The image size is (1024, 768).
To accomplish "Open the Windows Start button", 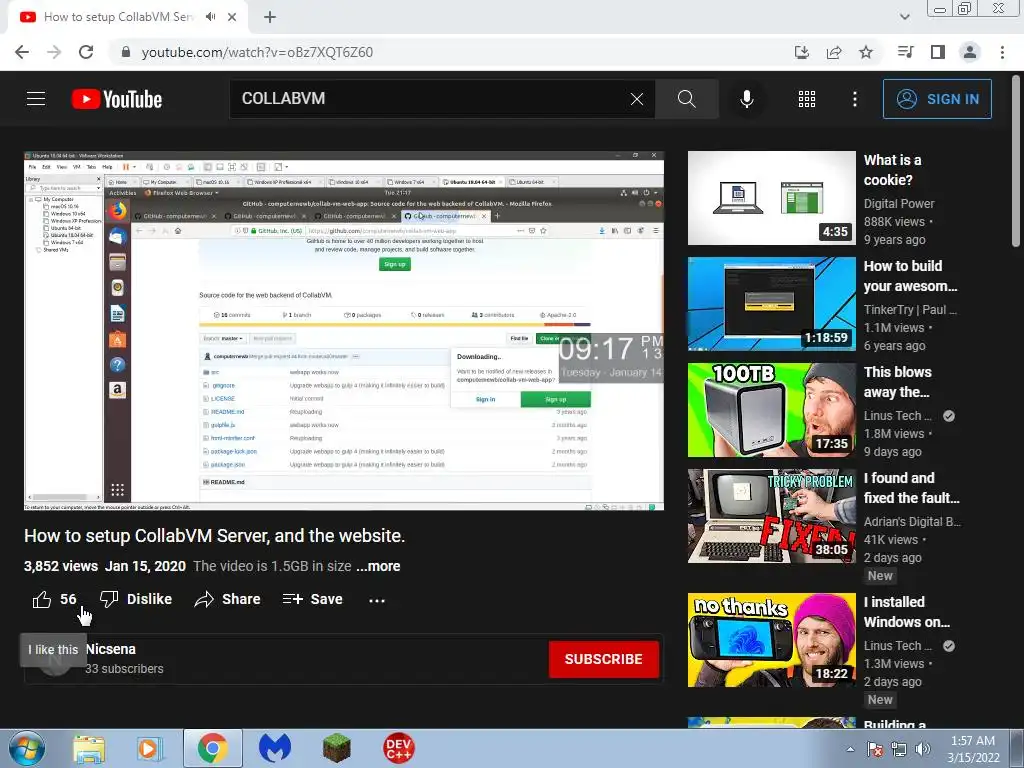I will [x=27, y=748].
